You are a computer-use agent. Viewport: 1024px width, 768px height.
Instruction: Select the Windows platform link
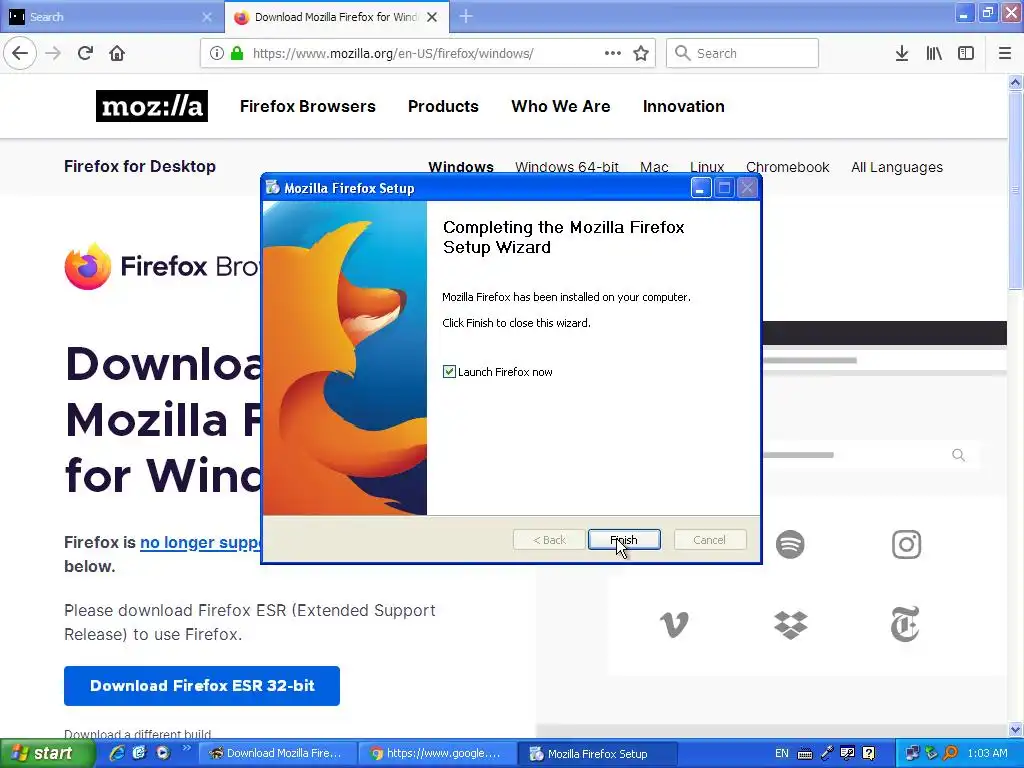coord(461,167)
